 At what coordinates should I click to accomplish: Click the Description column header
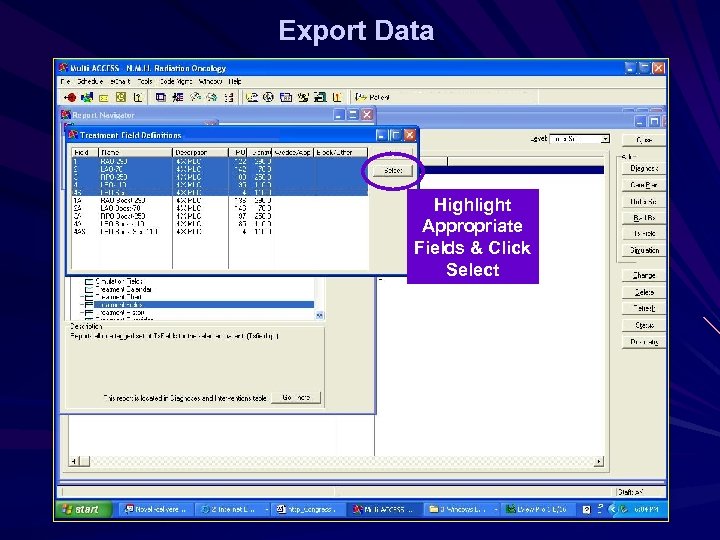(200, 152)
